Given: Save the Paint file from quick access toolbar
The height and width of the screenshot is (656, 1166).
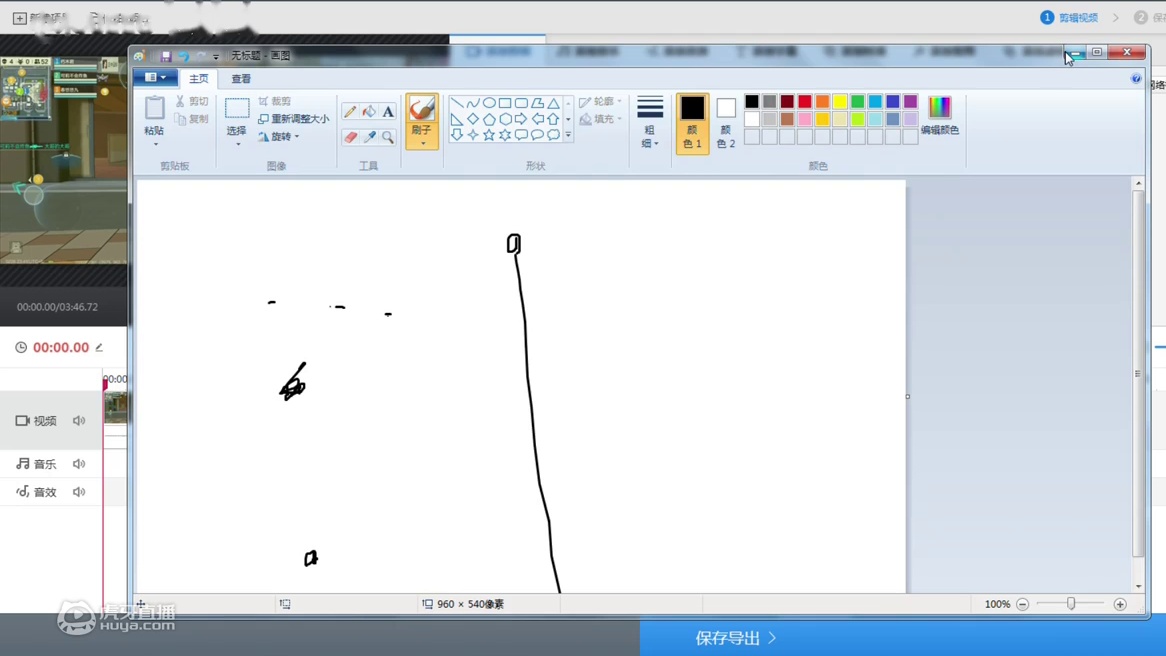Looking at the screenshot, I should tap(166, 56).
